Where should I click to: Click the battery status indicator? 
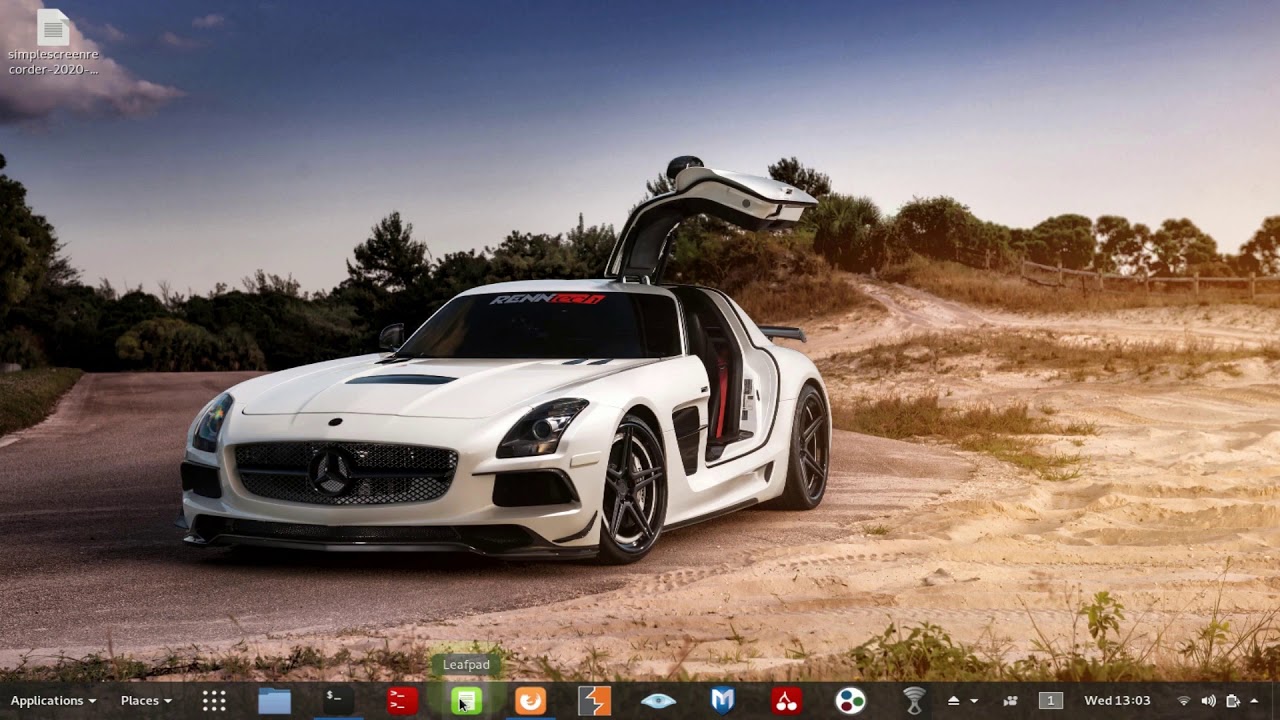(x=1233, y=701)
